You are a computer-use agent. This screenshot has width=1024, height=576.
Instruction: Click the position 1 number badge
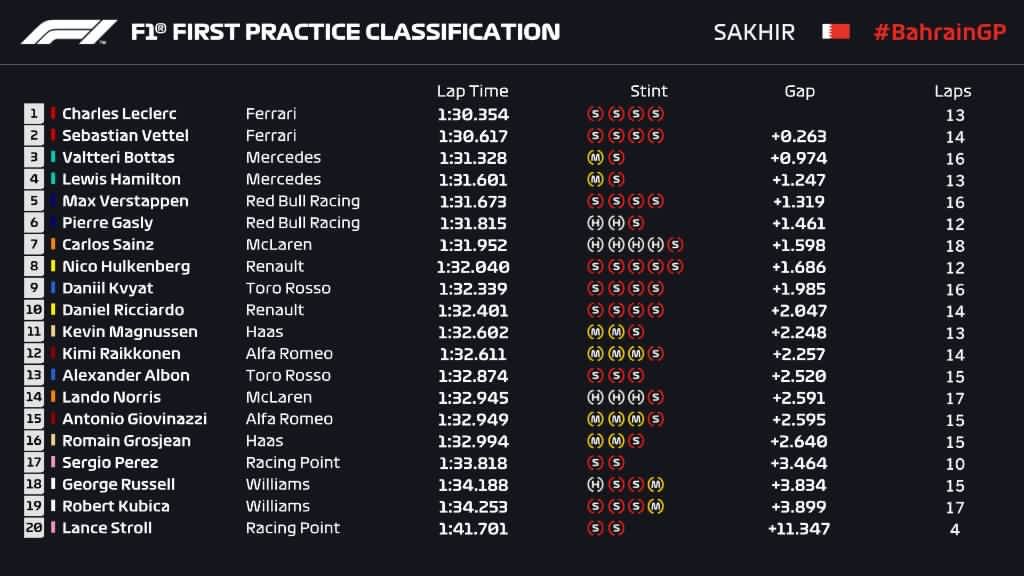click(34, 114)
